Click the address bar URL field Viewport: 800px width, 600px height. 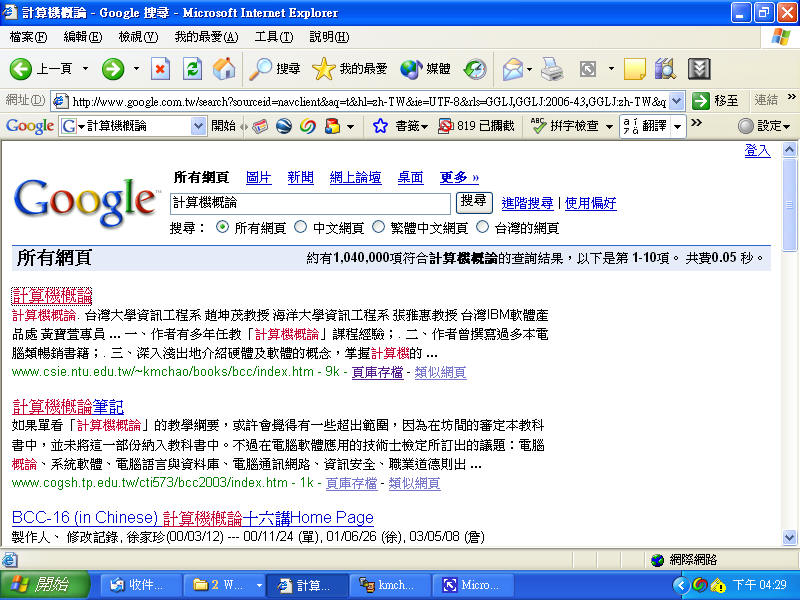pos(369,101)
